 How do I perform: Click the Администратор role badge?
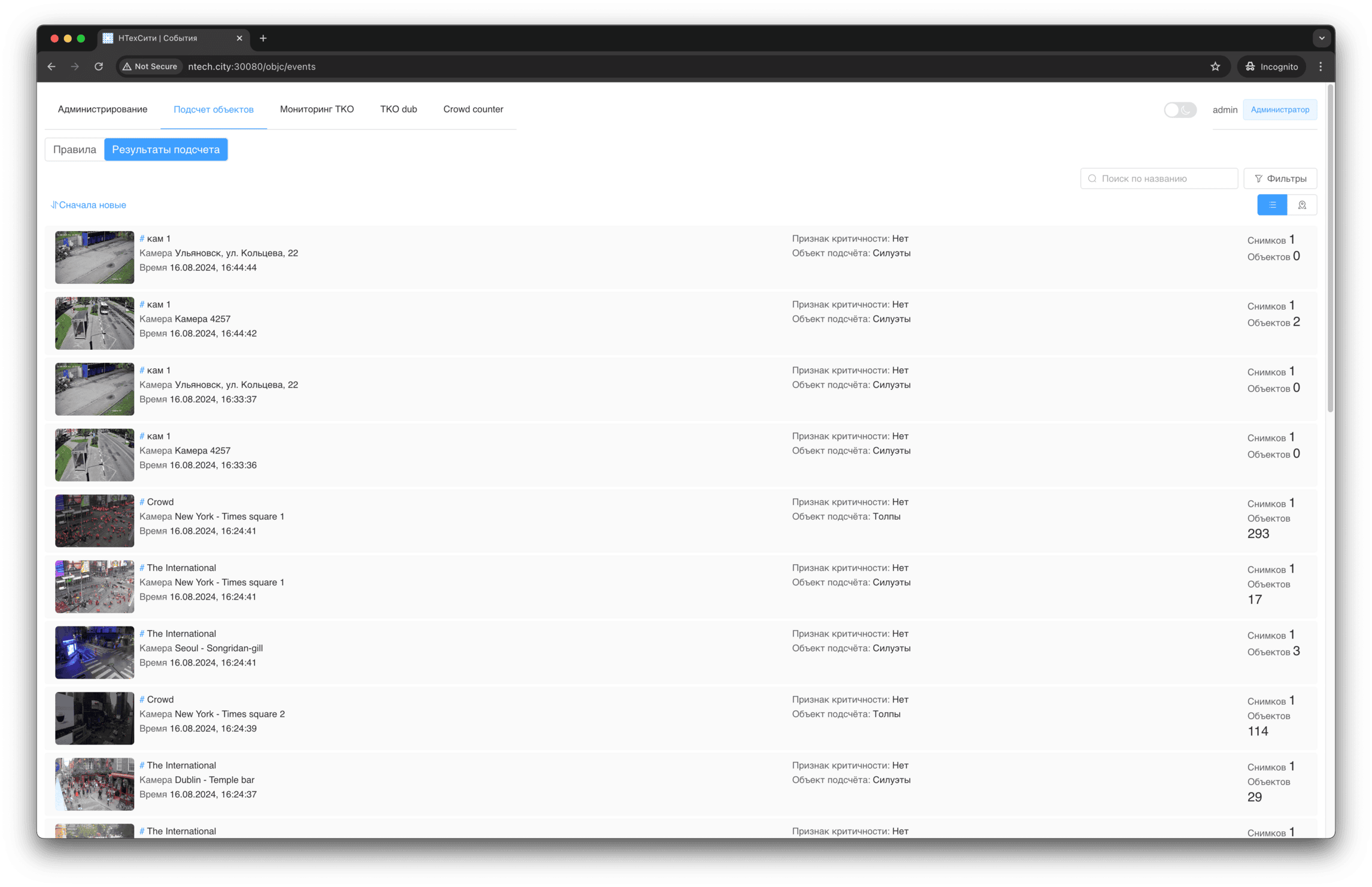click(1279, 110)
